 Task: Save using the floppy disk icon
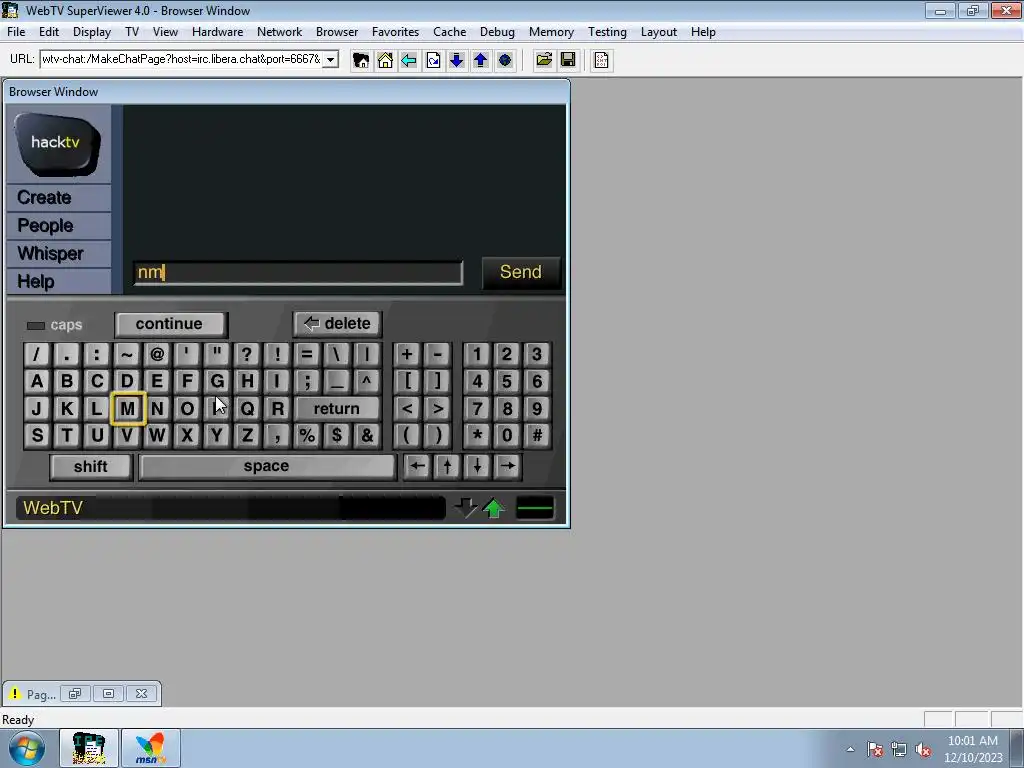568,60
